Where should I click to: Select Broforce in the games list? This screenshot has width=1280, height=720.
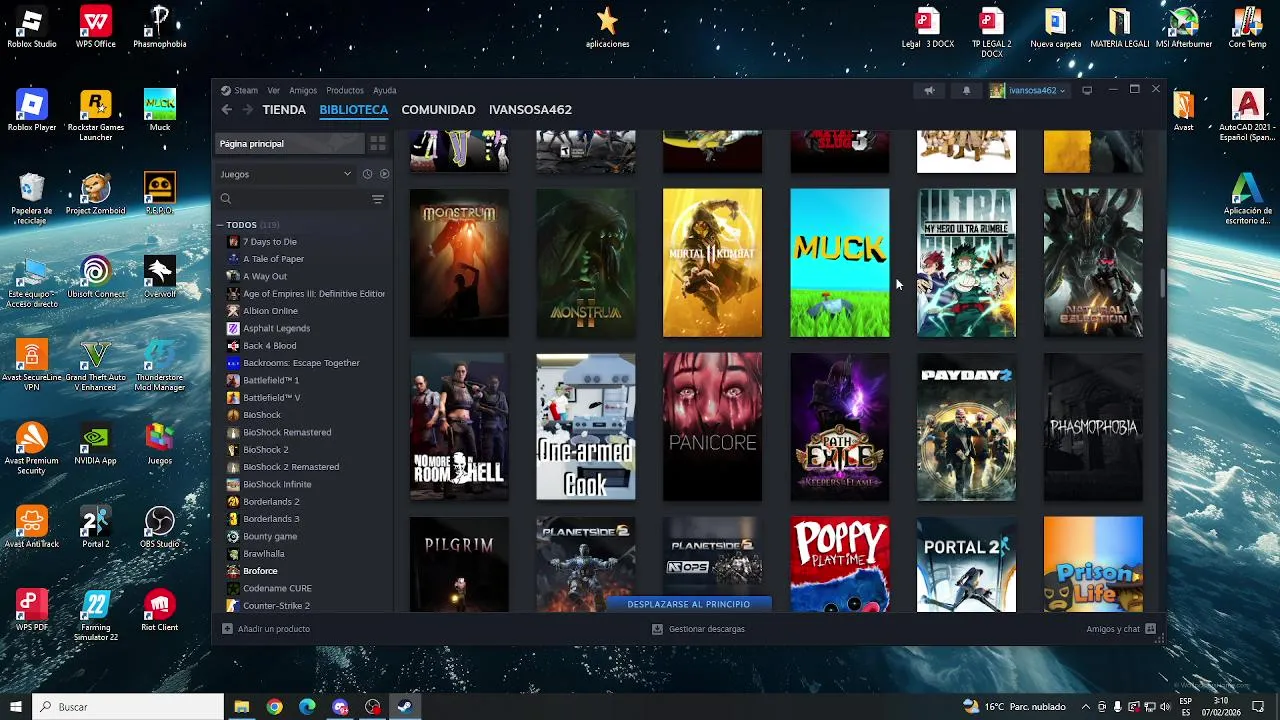[x=260, y=571]
